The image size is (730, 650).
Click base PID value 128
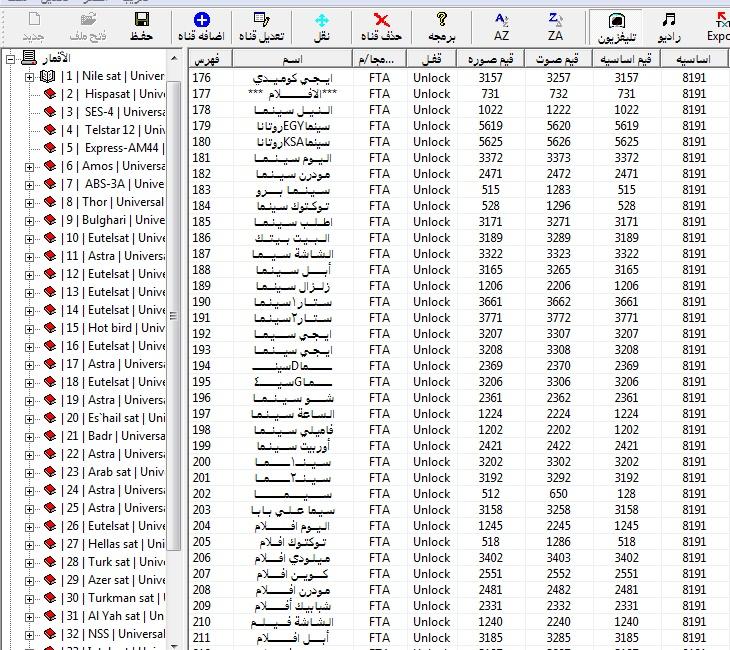click(x=626, y=494)
